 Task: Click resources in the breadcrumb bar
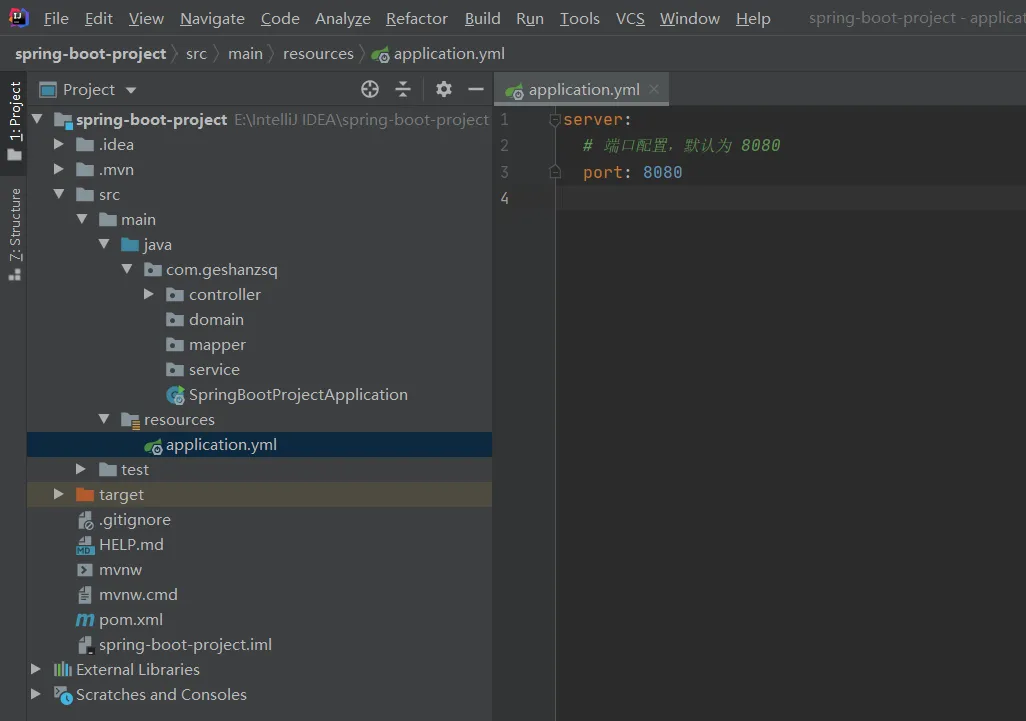318,54
